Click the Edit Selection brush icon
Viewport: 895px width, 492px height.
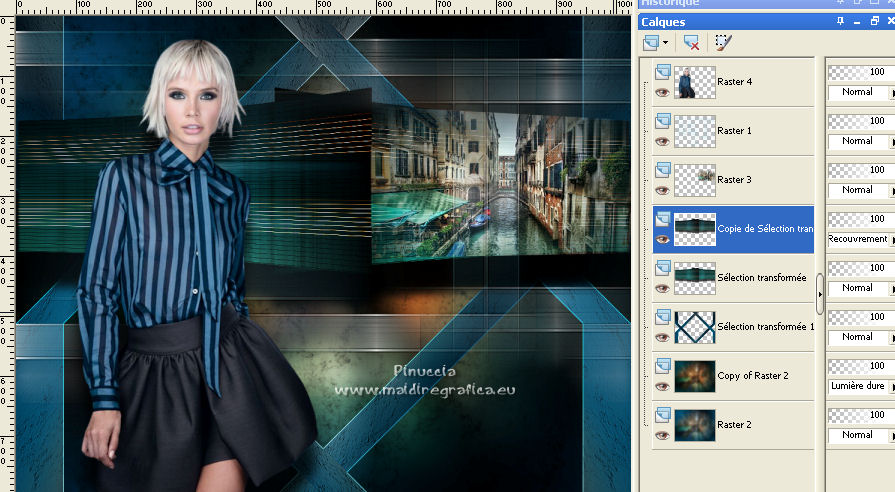[723, 42]
